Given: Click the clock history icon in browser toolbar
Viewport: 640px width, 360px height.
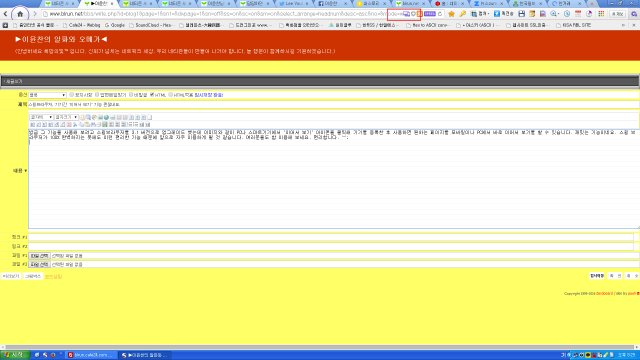Looking at the screenshot, I should coord(567,14).
